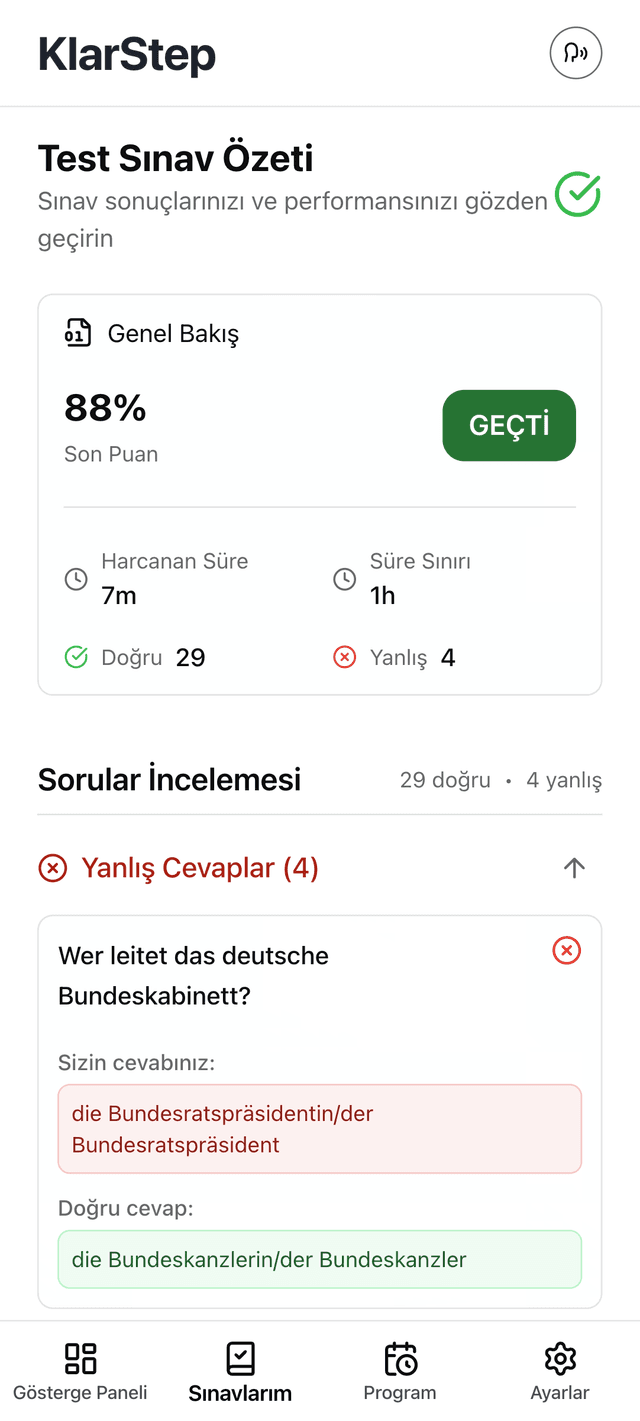Click the 88% score display
The width and height of the screenshot is (640, 1421).
pos(104,408)
